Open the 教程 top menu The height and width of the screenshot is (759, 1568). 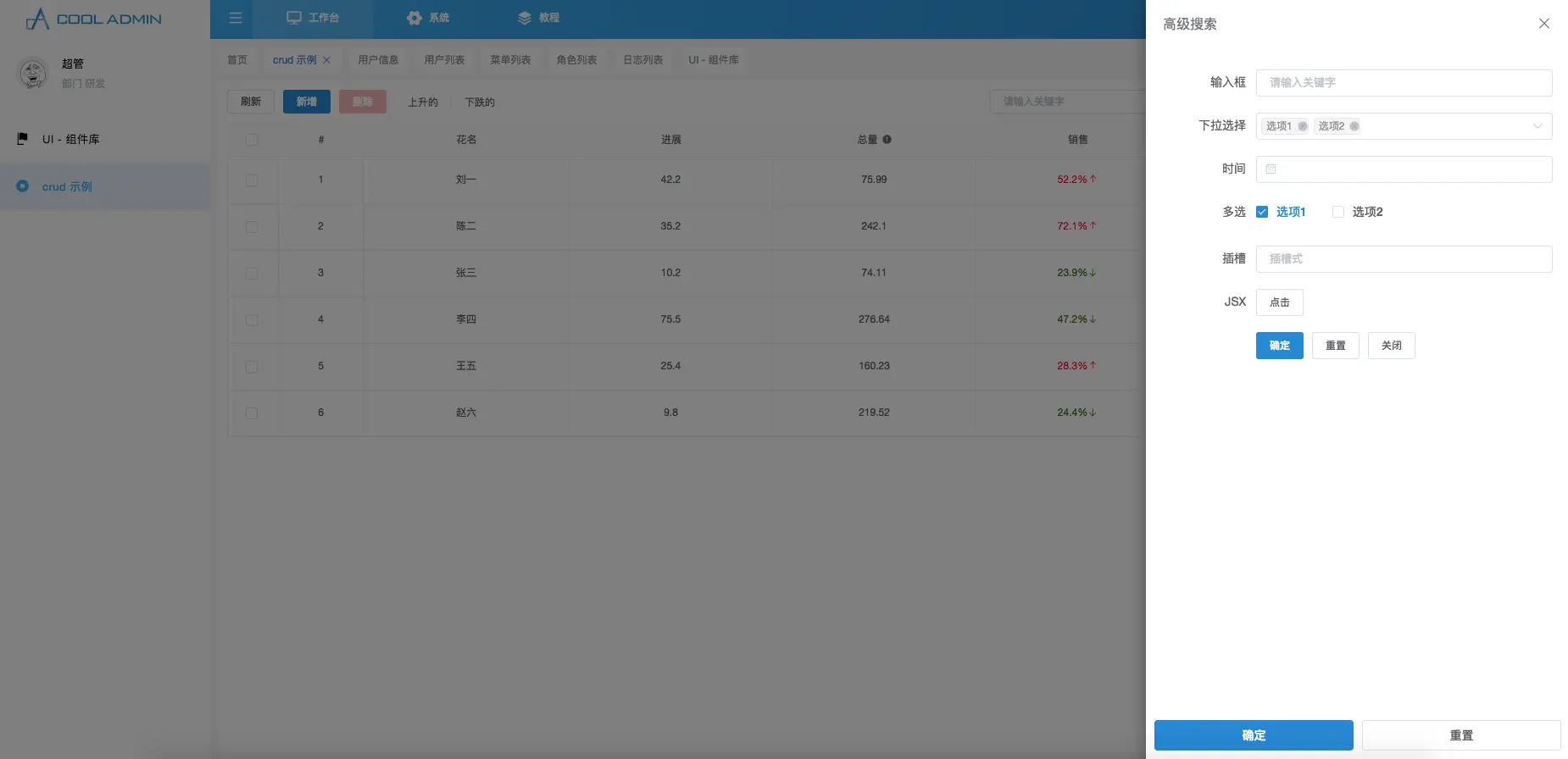[x=538, y=18]
